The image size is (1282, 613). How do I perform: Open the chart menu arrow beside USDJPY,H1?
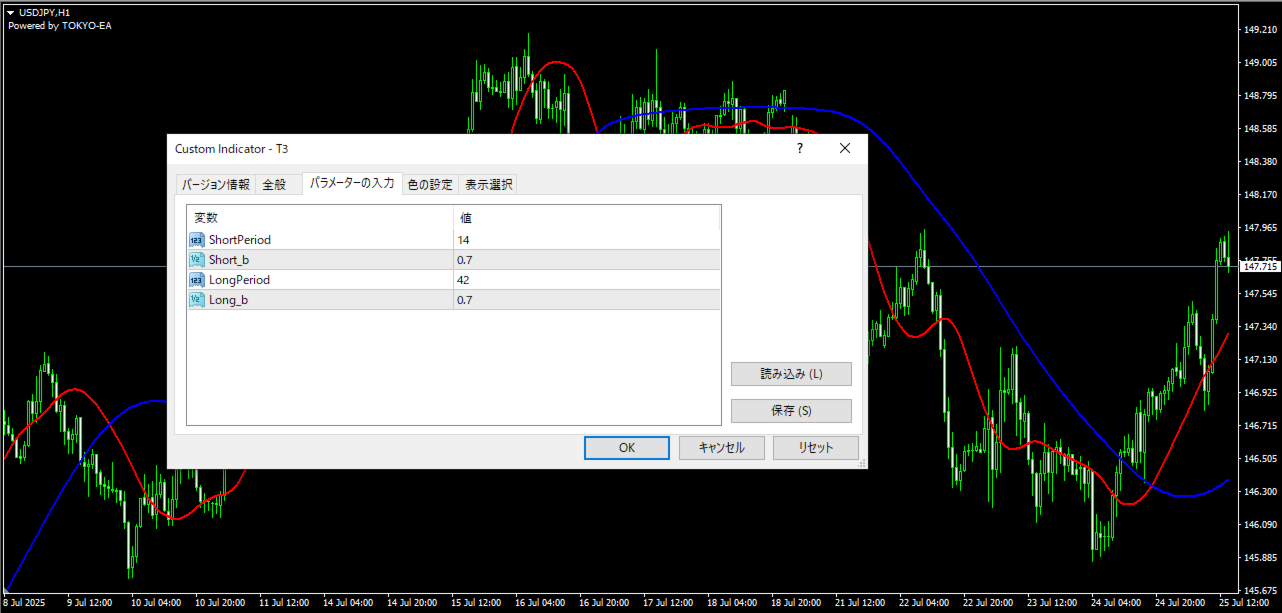pyautogui.click(x=10, y=12)
